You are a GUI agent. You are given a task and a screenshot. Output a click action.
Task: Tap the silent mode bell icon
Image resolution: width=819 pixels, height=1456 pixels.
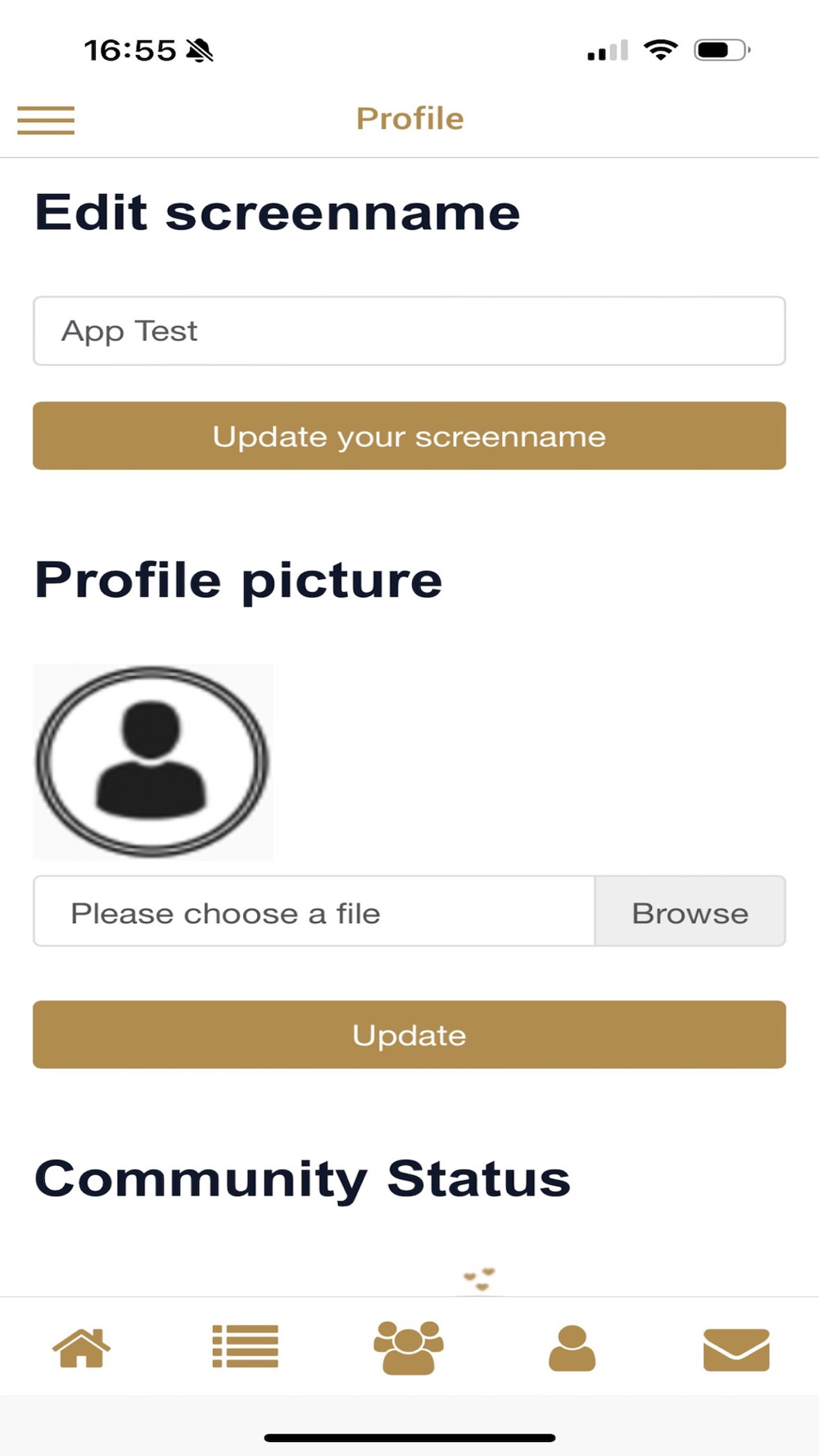coord(199,51)
